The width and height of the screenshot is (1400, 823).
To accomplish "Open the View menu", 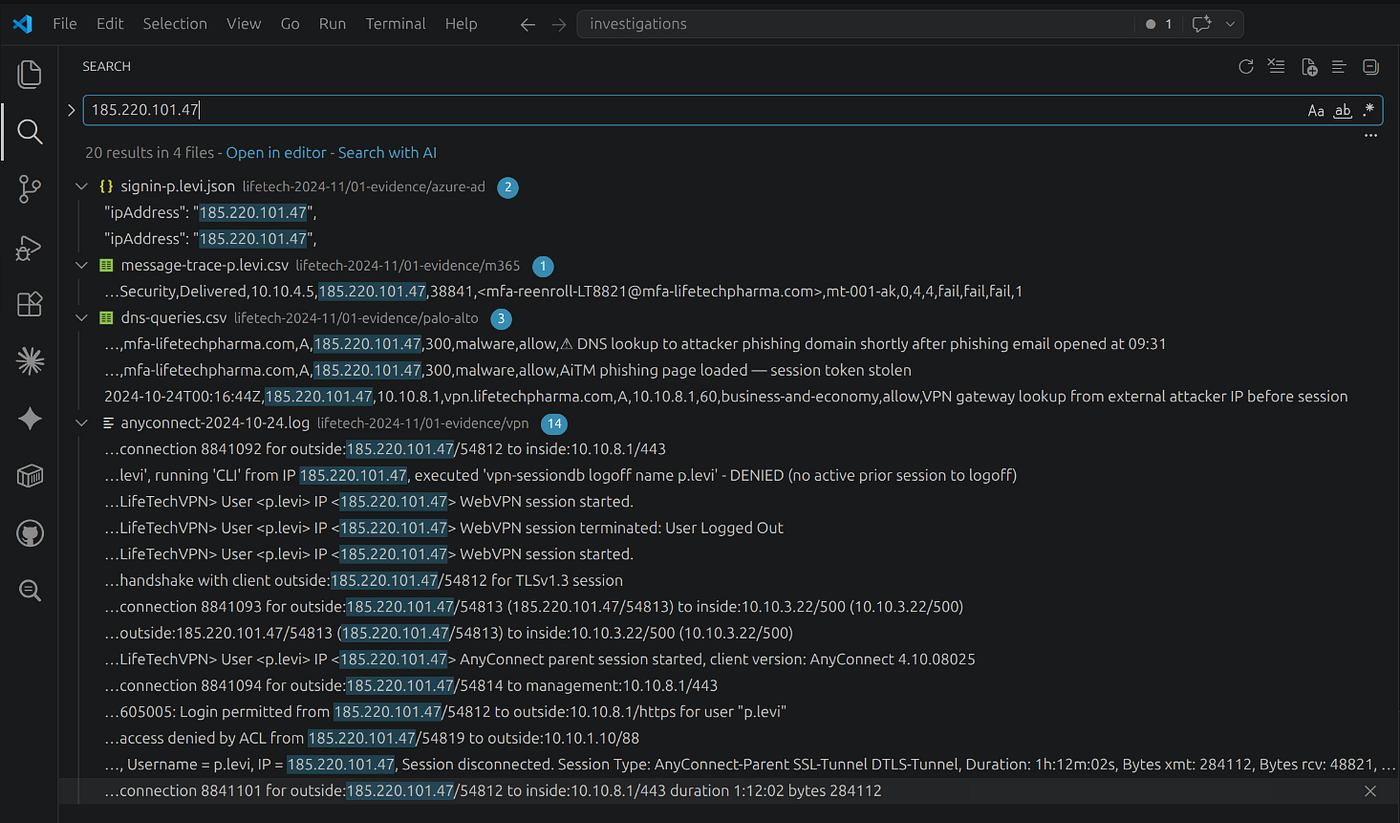I will tap(244, 24).
